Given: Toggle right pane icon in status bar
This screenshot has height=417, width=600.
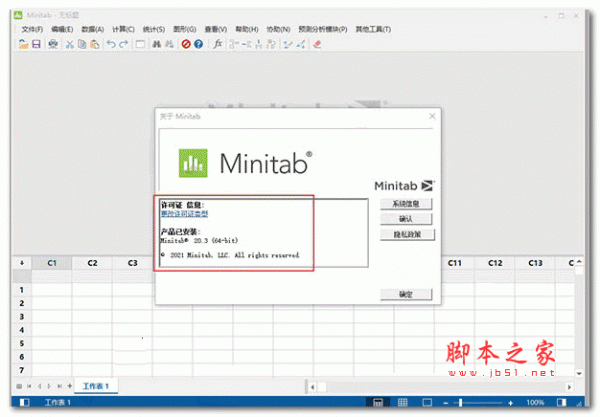Looking at the screenshot, I should click(x=561, y=402).
